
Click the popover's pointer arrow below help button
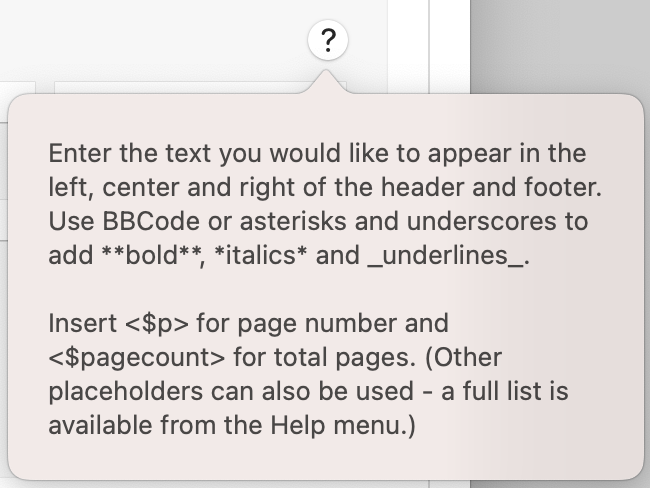point(327,82)
